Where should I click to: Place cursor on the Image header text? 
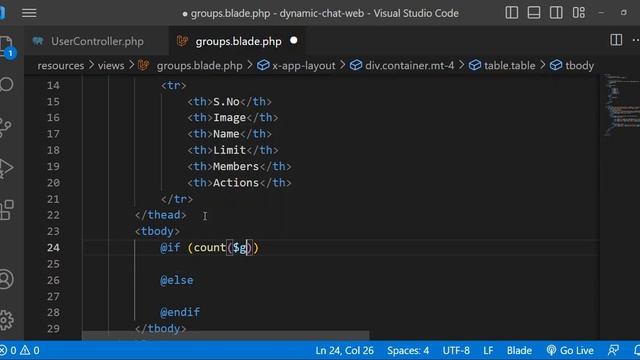[229, 118]
